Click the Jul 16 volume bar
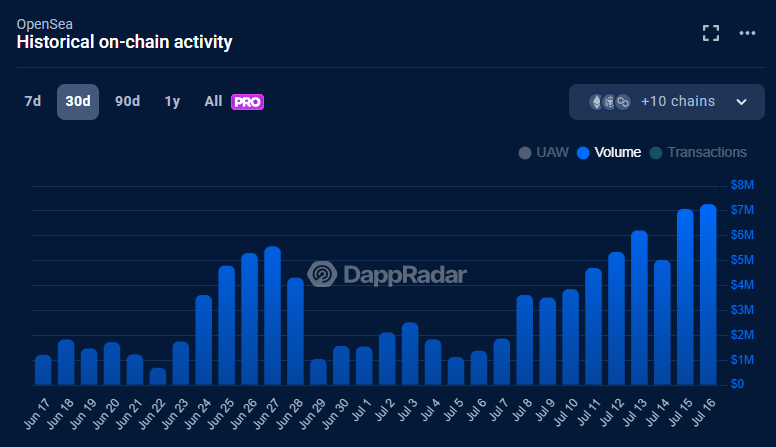Screen dimensions: 776x447 708,295
